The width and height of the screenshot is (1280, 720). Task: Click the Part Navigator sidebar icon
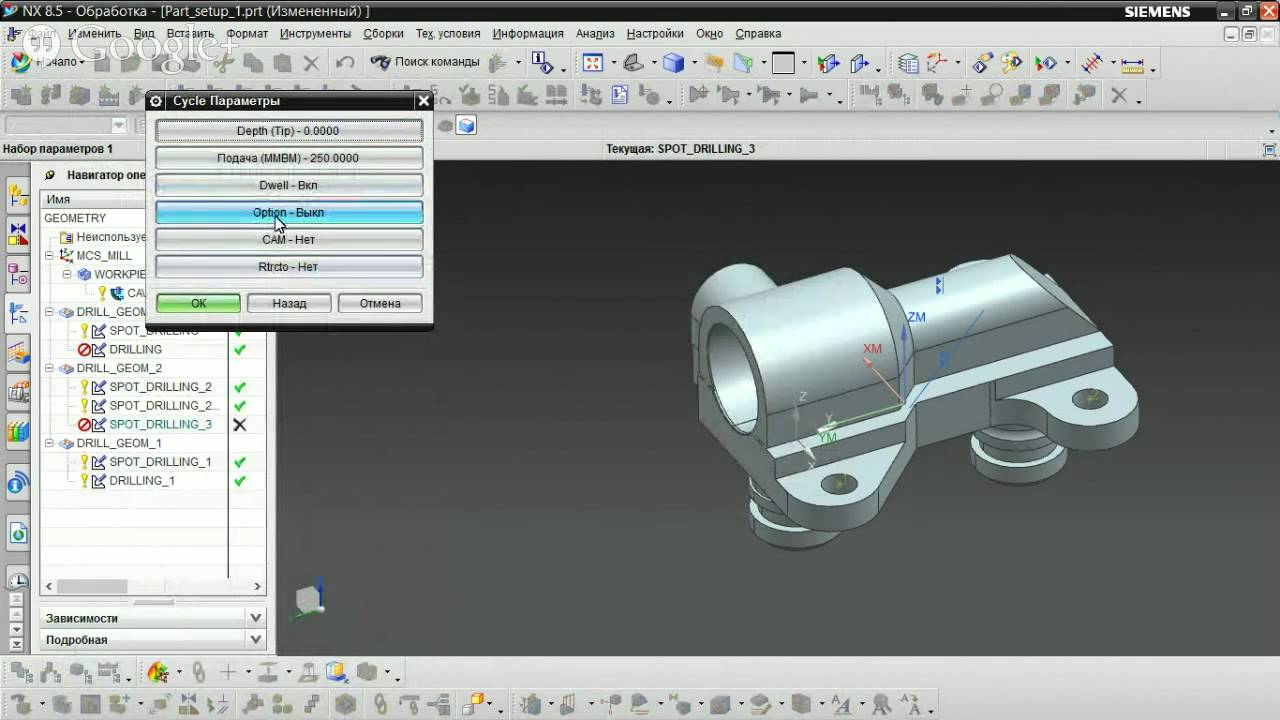coord(18,273)
